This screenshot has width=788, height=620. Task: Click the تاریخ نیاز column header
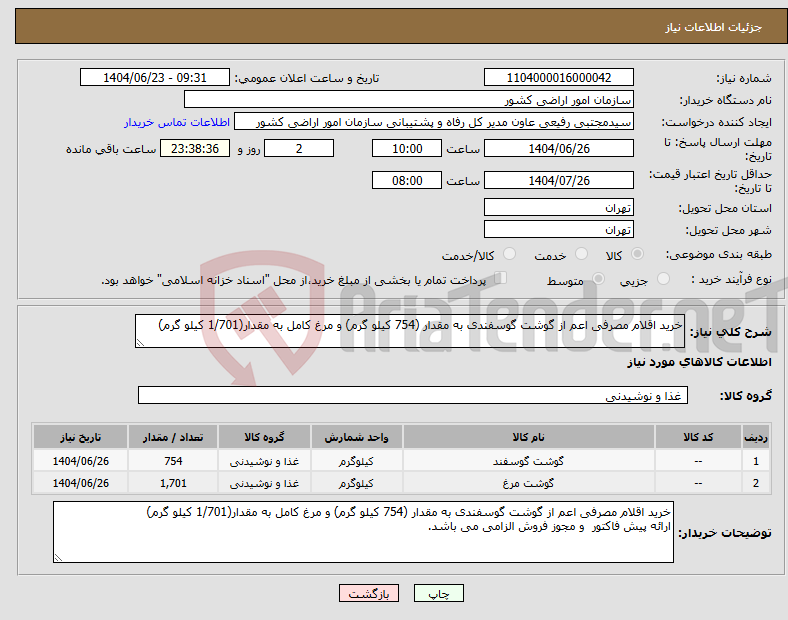pos(80,437)
